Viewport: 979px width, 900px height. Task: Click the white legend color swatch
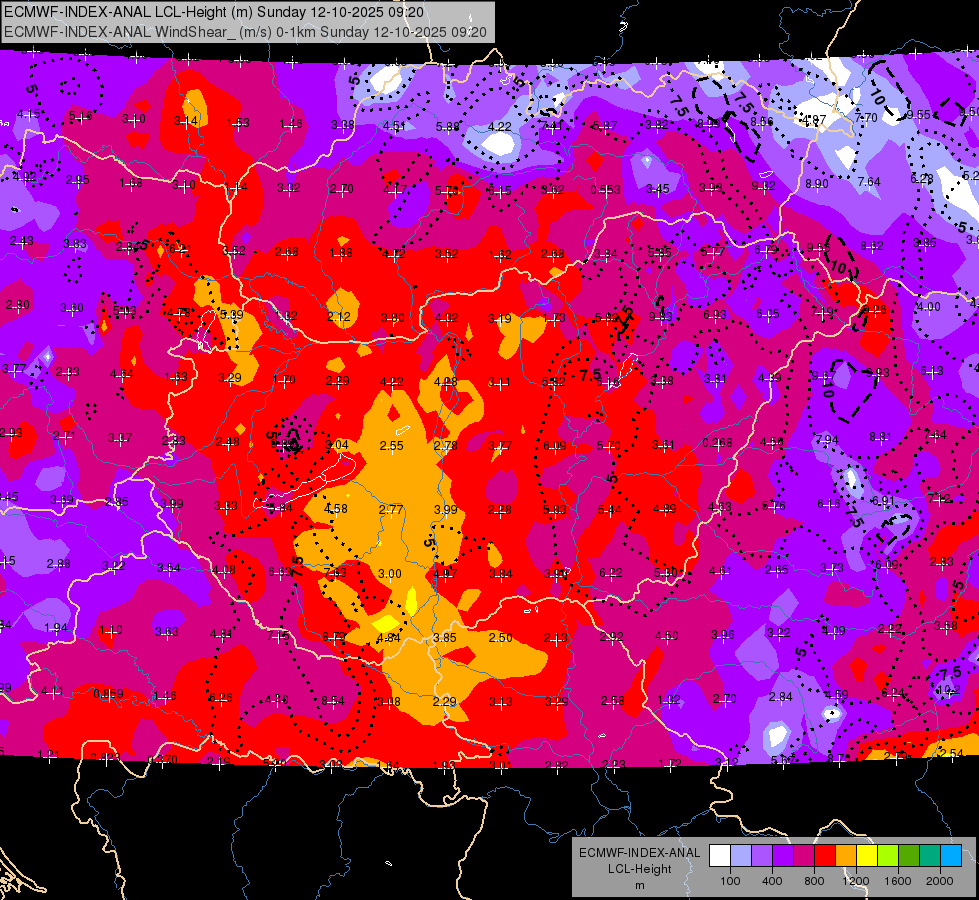point(720,855)
